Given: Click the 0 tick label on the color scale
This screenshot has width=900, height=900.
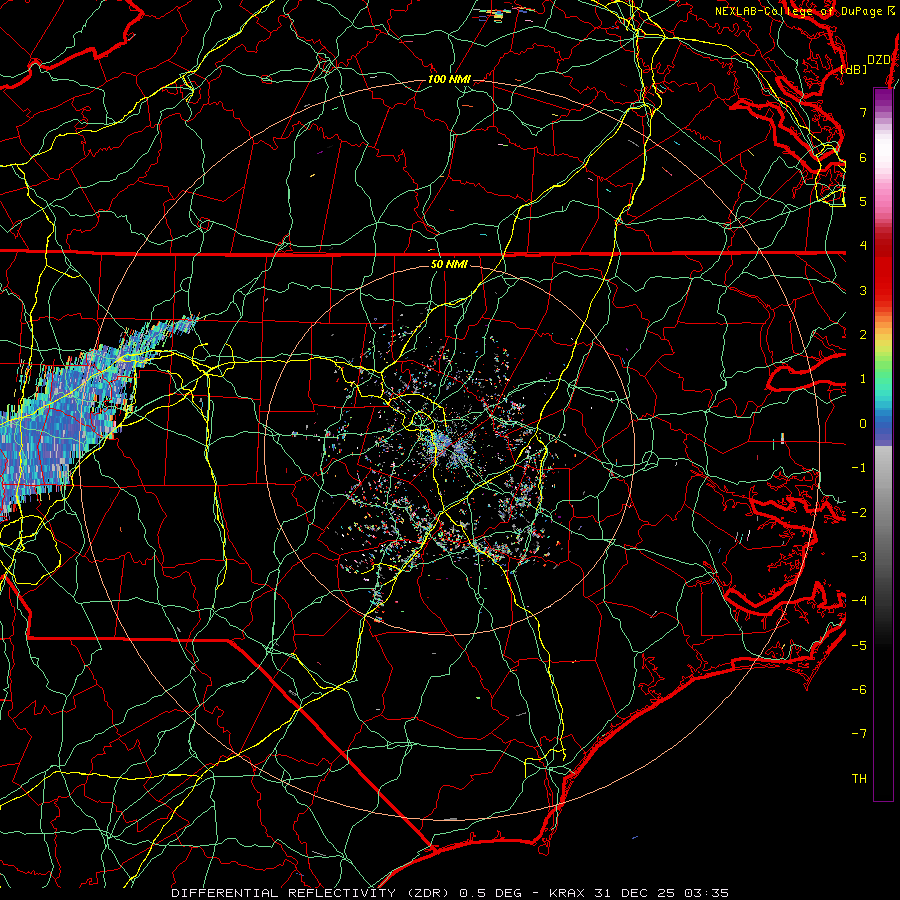Looking at the screenshot, I should click(x=863, y=424).
